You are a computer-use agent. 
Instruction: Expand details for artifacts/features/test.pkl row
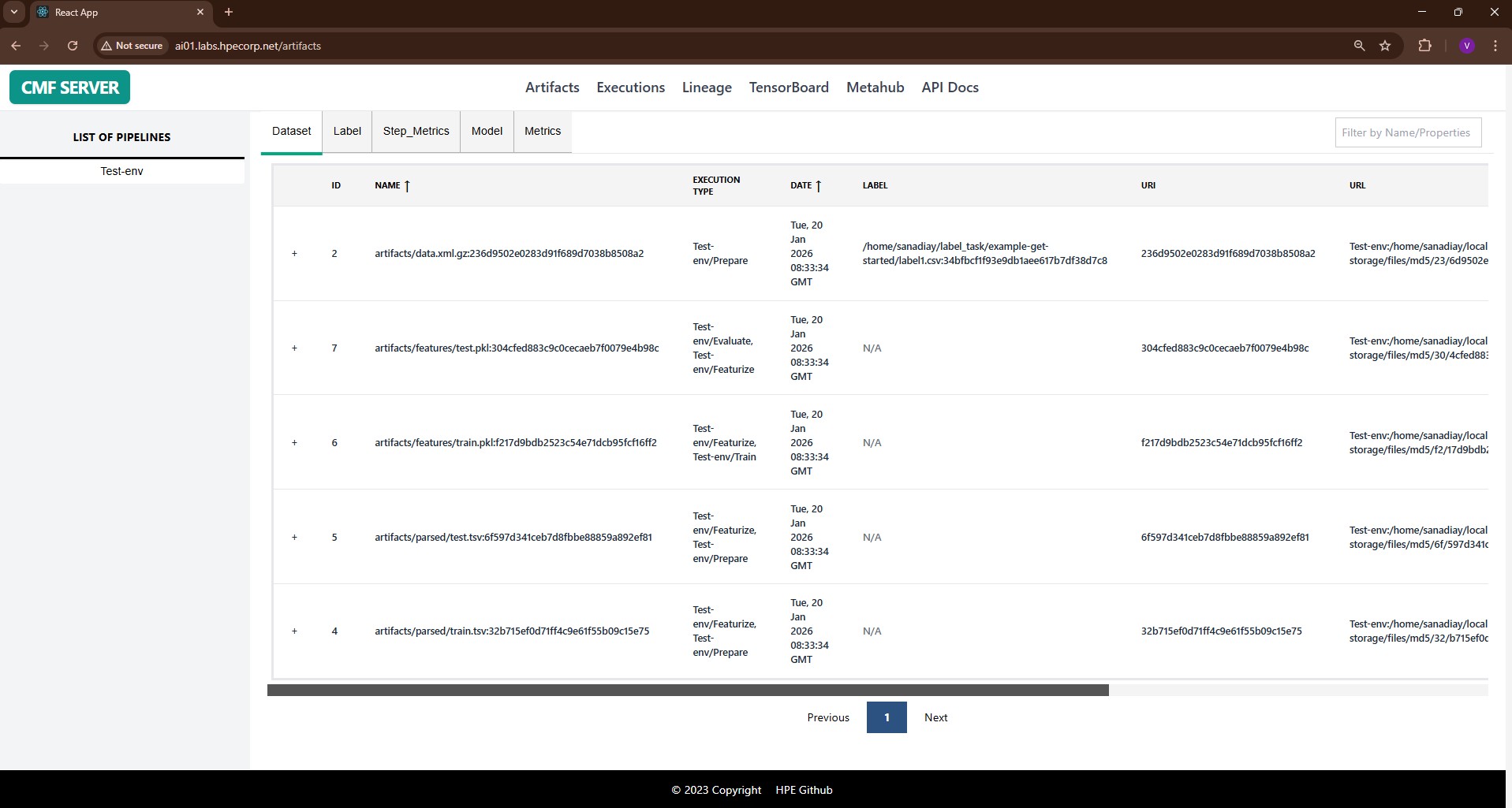[294, 348]
